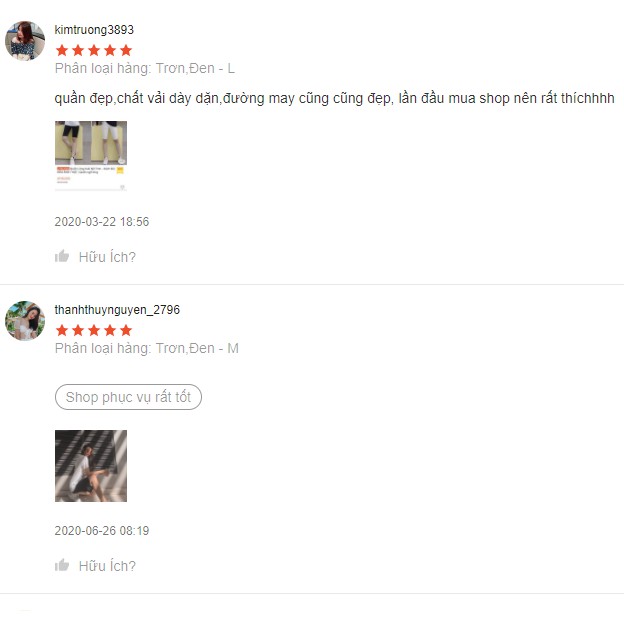
Task: Open thanhthuynguyen_2796's review photo thumbnail
Action: tap(91, 466)
